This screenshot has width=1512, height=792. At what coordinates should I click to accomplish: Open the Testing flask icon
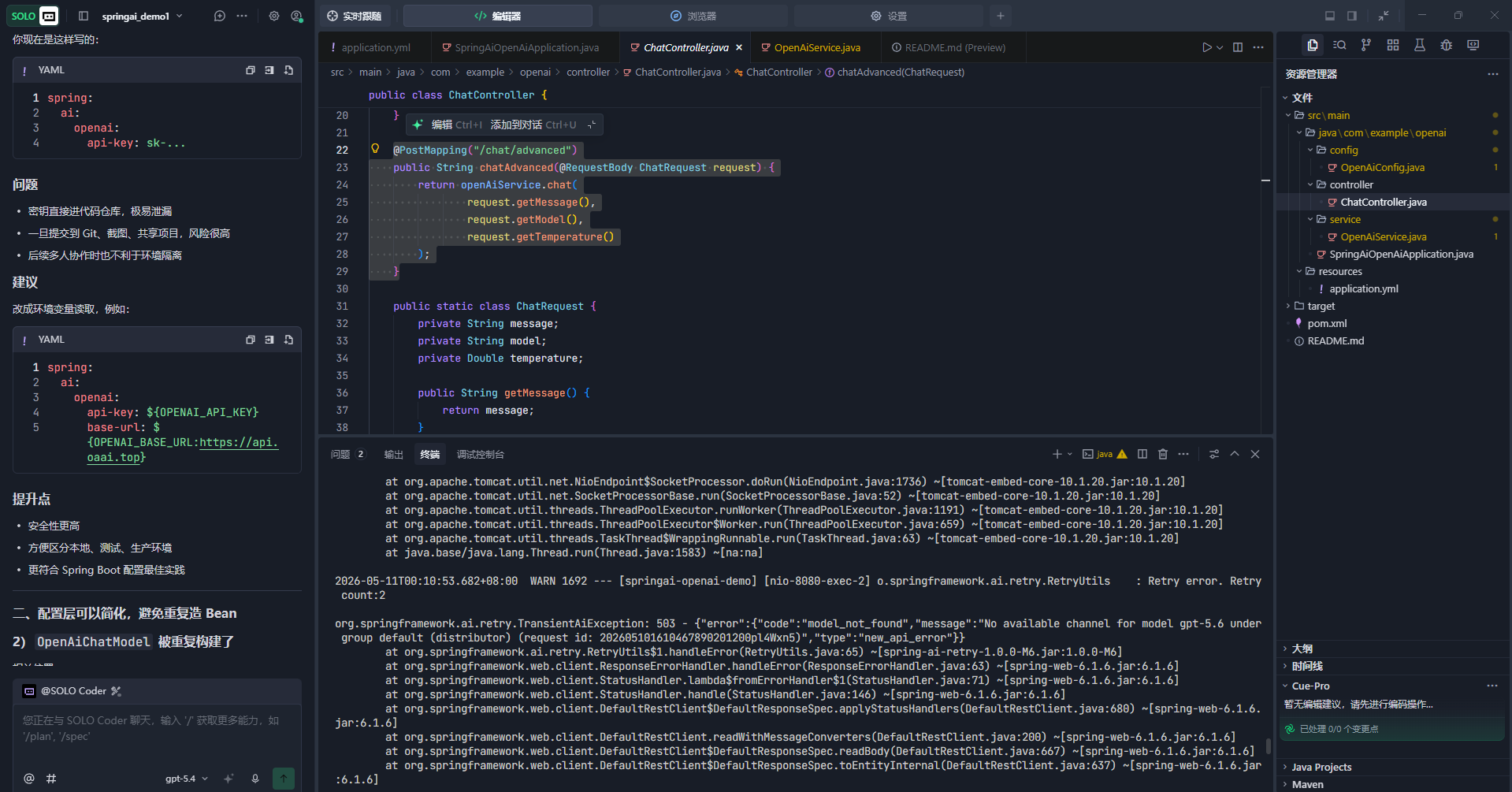[x=1420, y=46]
